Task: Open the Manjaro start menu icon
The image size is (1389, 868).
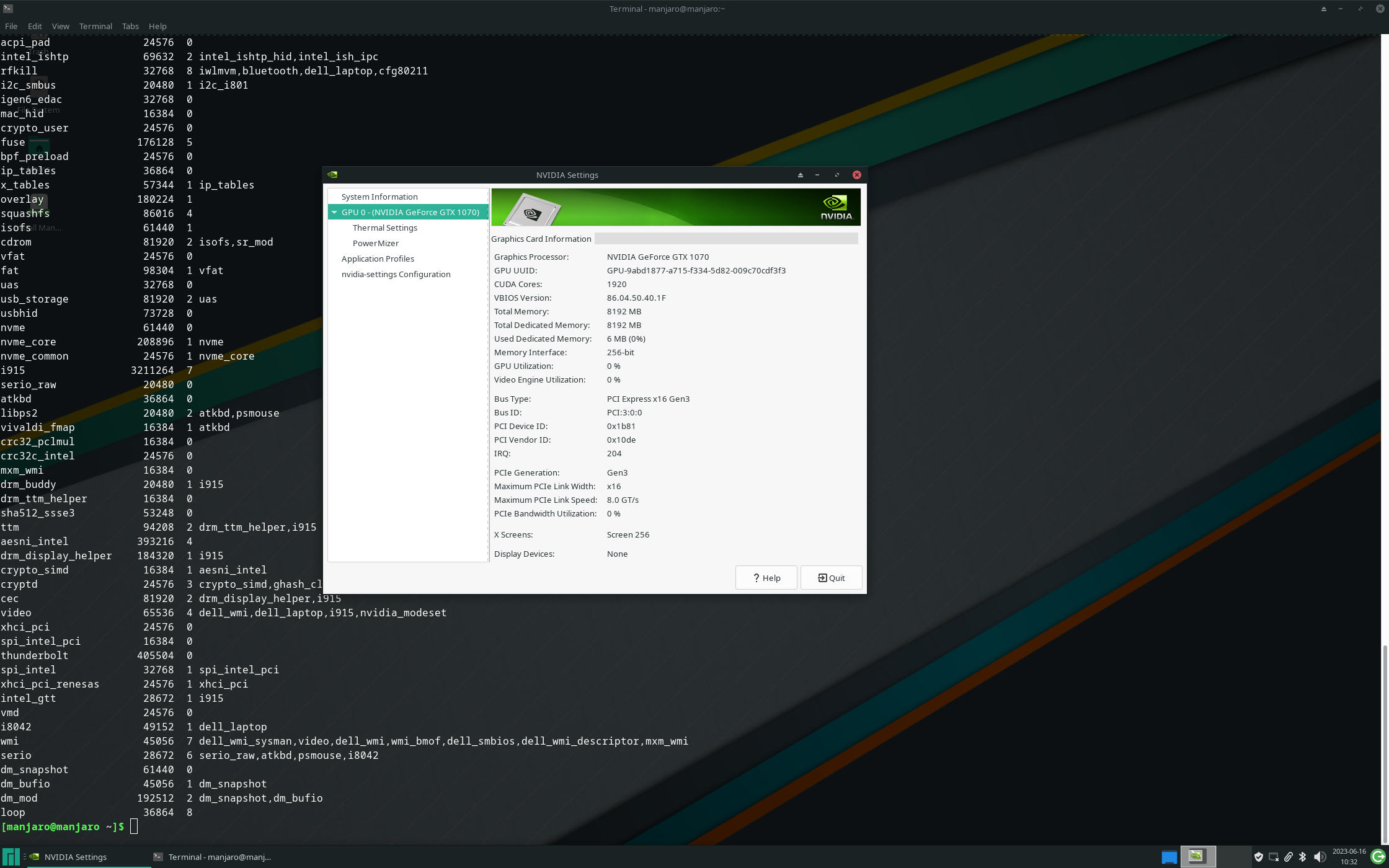Action: [x=11, y=857]
